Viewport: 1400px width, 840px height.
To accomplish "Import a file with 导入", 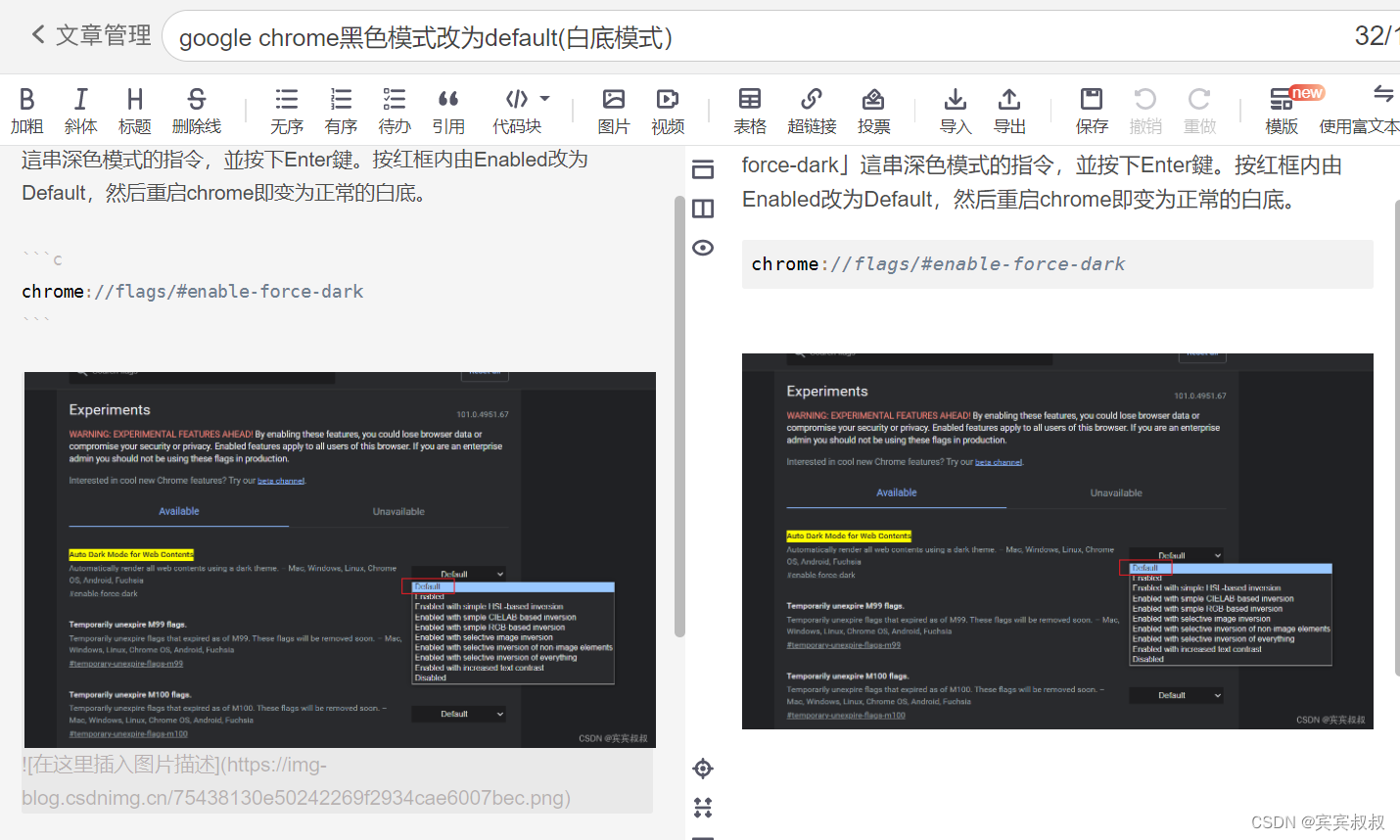I will tap(956, 111).
